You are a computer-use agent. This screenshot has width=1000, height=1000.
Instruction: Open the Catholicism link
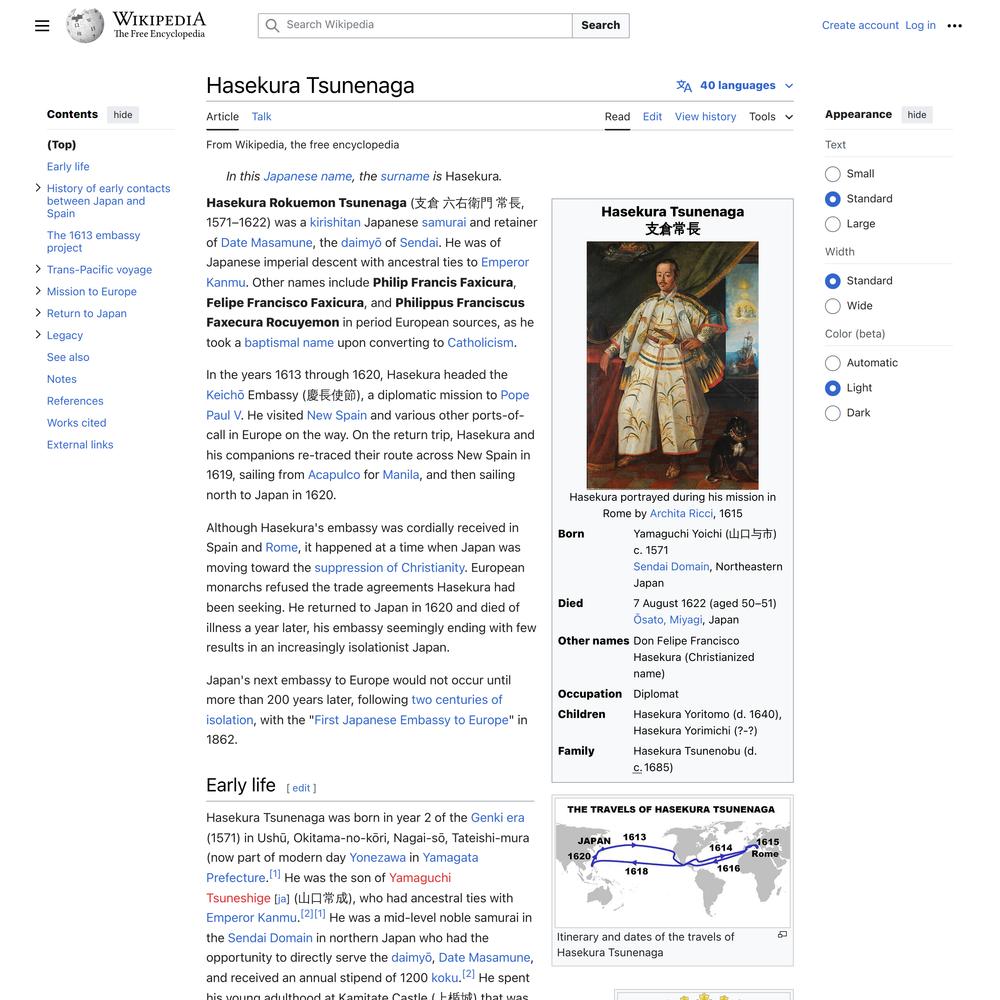[480, 342]
